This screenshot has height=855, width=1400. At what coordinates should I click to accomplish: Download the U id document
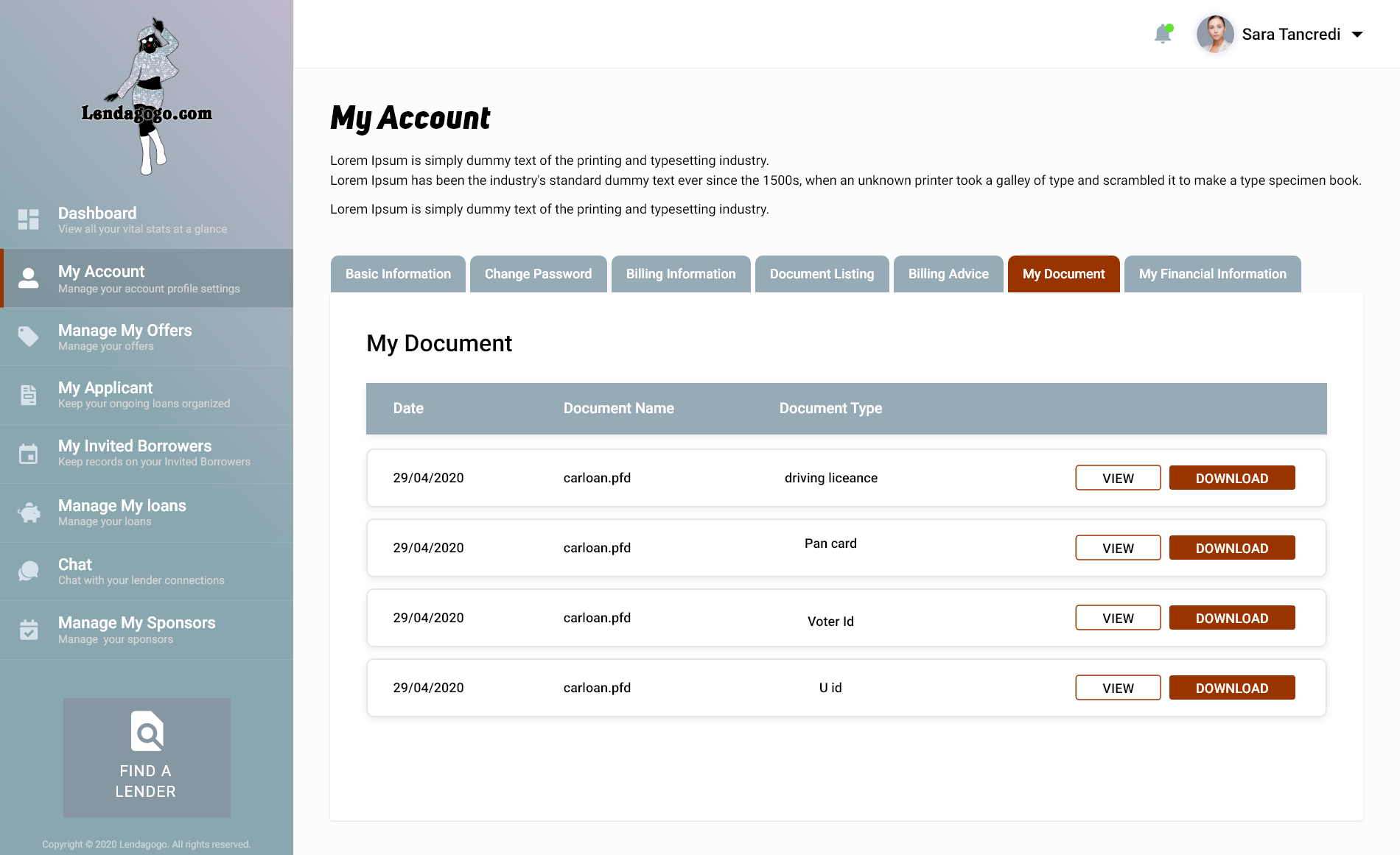1231,688
